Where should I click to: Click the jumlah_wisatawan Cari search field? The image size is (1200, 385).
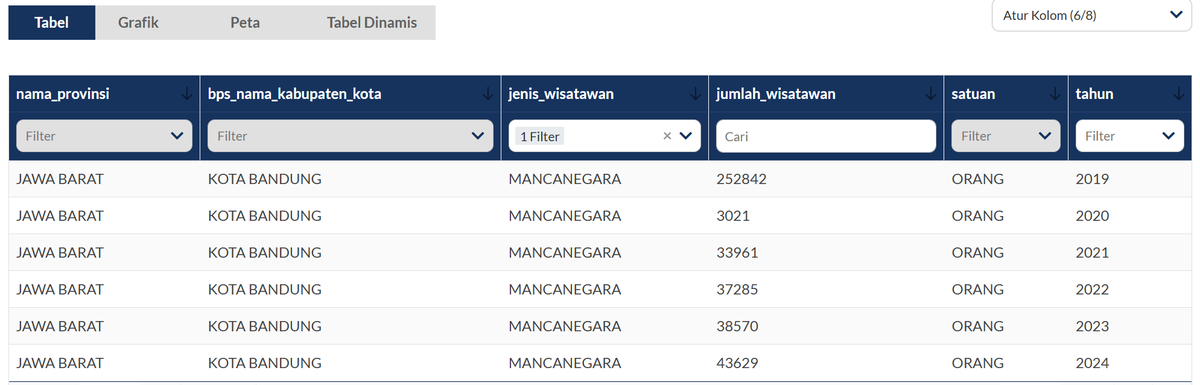826,136
